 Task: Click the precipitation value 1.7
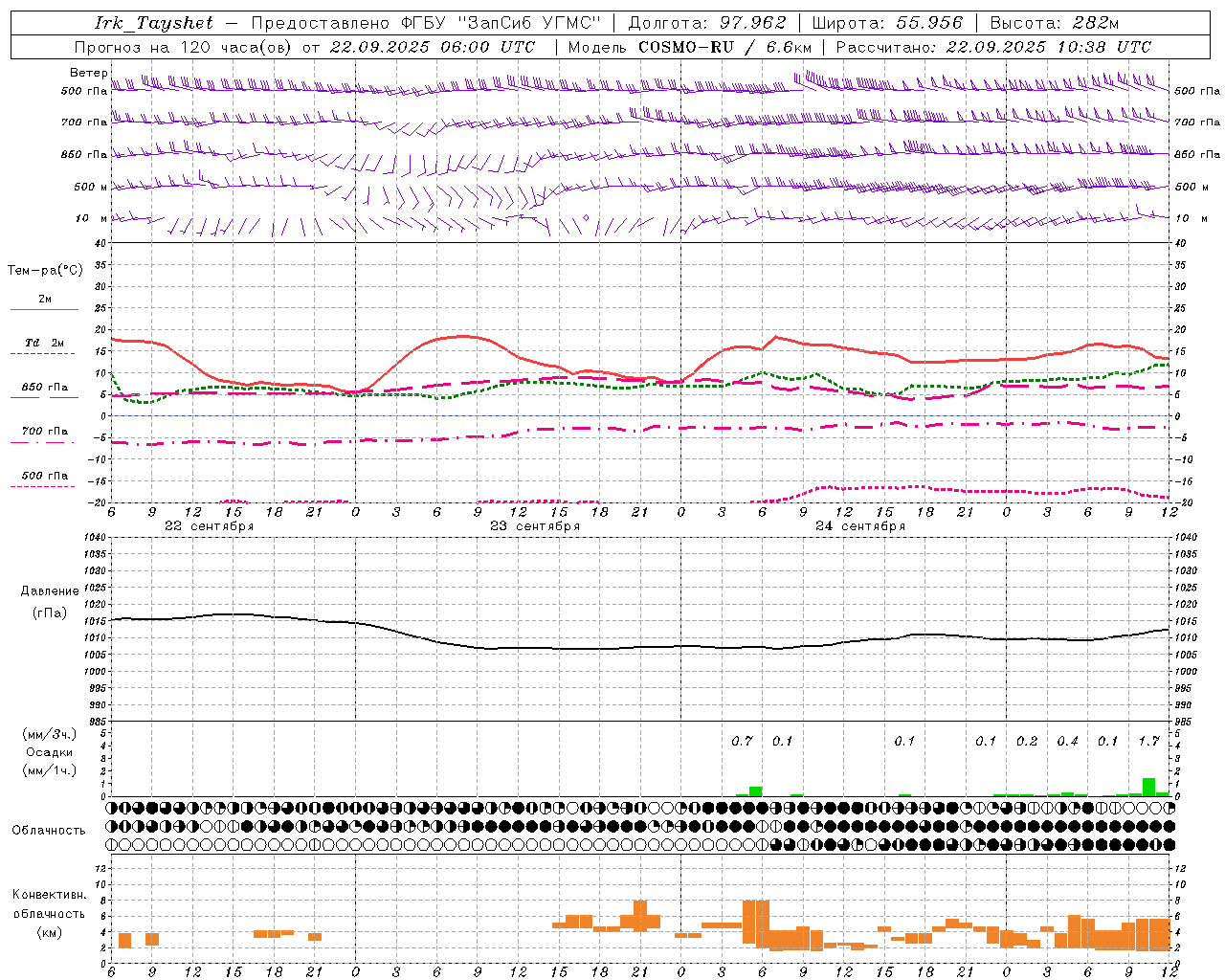click(1148, 742)
